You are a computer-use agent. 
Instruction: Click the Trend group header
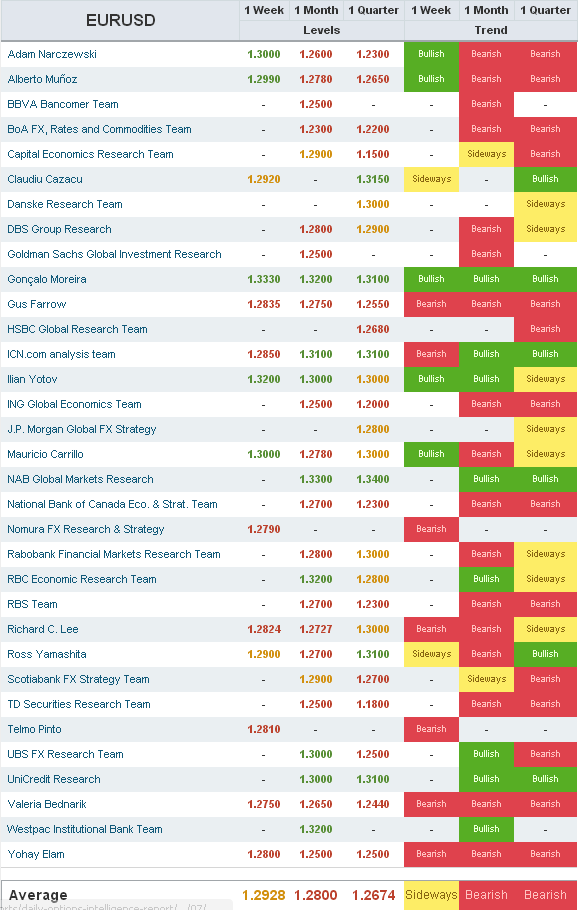pos(491,30)
